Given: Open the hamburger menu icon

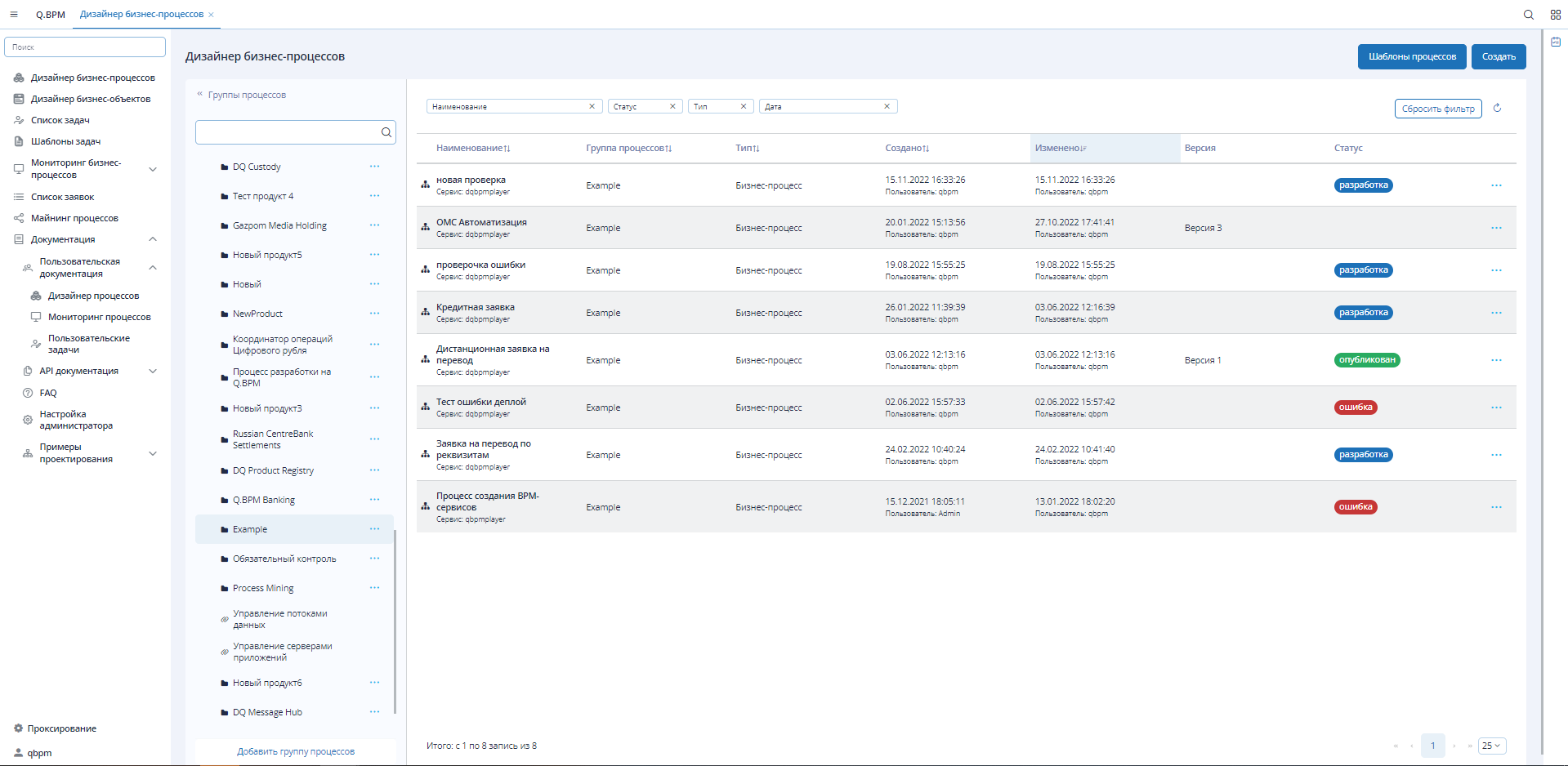Looking at the screenshot, I should coord(14,15).
